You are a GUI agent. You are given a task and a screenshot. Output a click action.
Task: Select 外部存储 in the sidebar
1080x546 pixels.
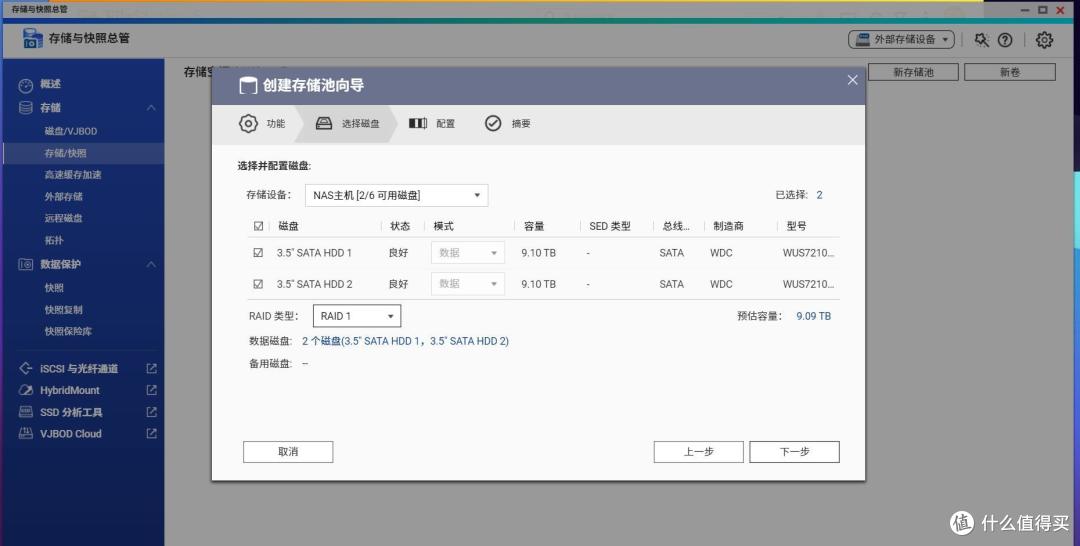[63, 197]
